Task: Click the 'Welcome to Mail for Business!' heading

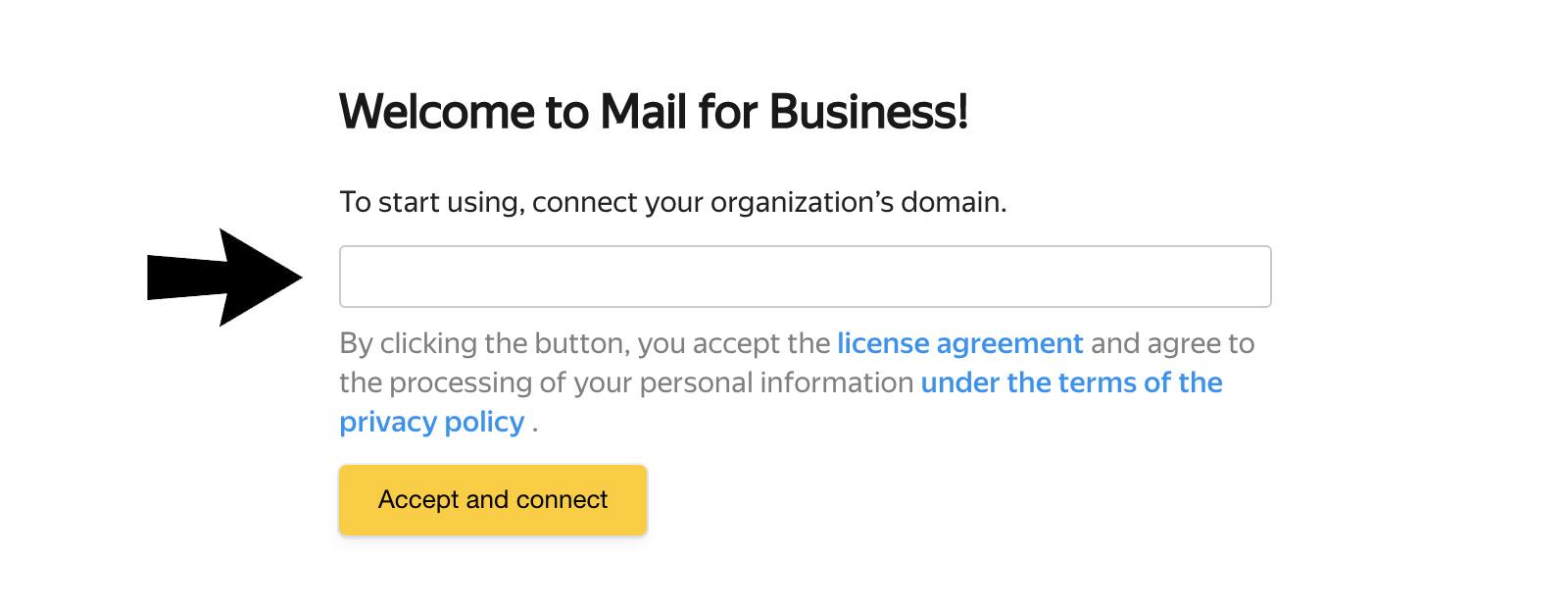Action: tap(653, 112)
